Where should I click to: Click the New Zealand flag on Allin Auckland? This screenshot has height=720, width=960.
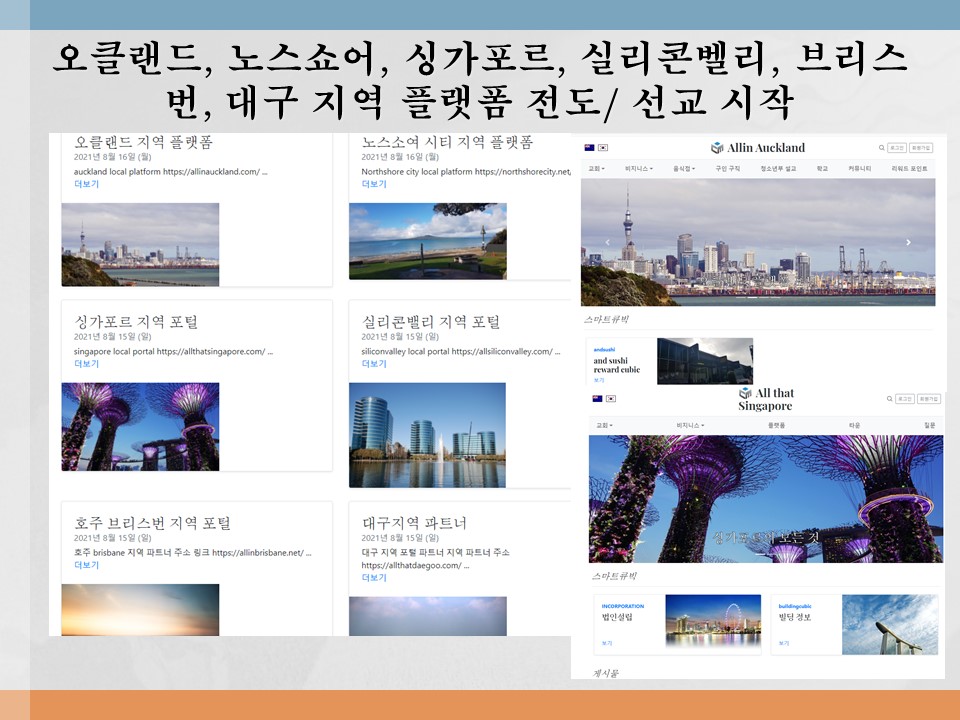589,147
